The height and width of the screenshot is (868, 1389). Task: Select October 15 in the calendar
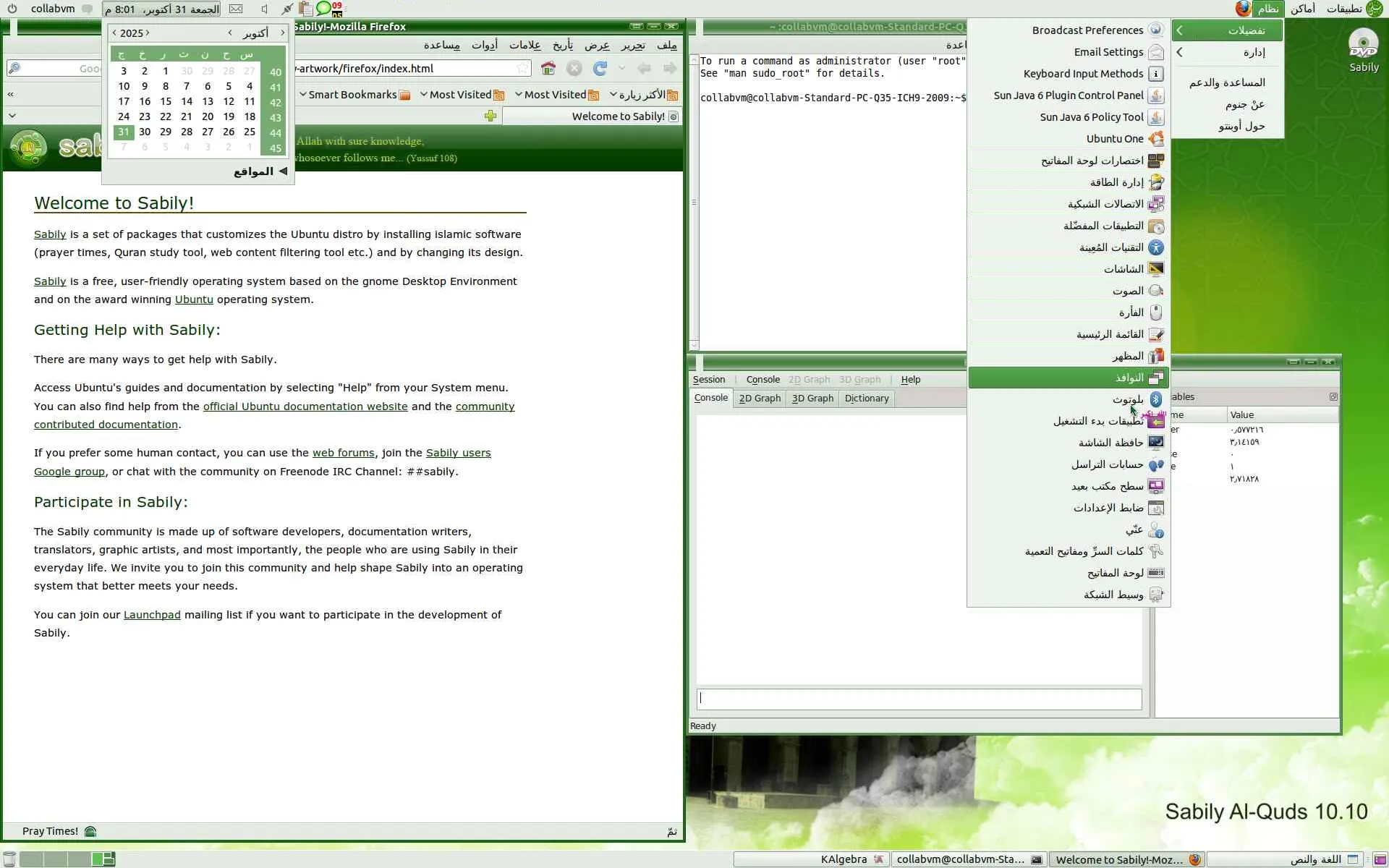pos(166,101)
